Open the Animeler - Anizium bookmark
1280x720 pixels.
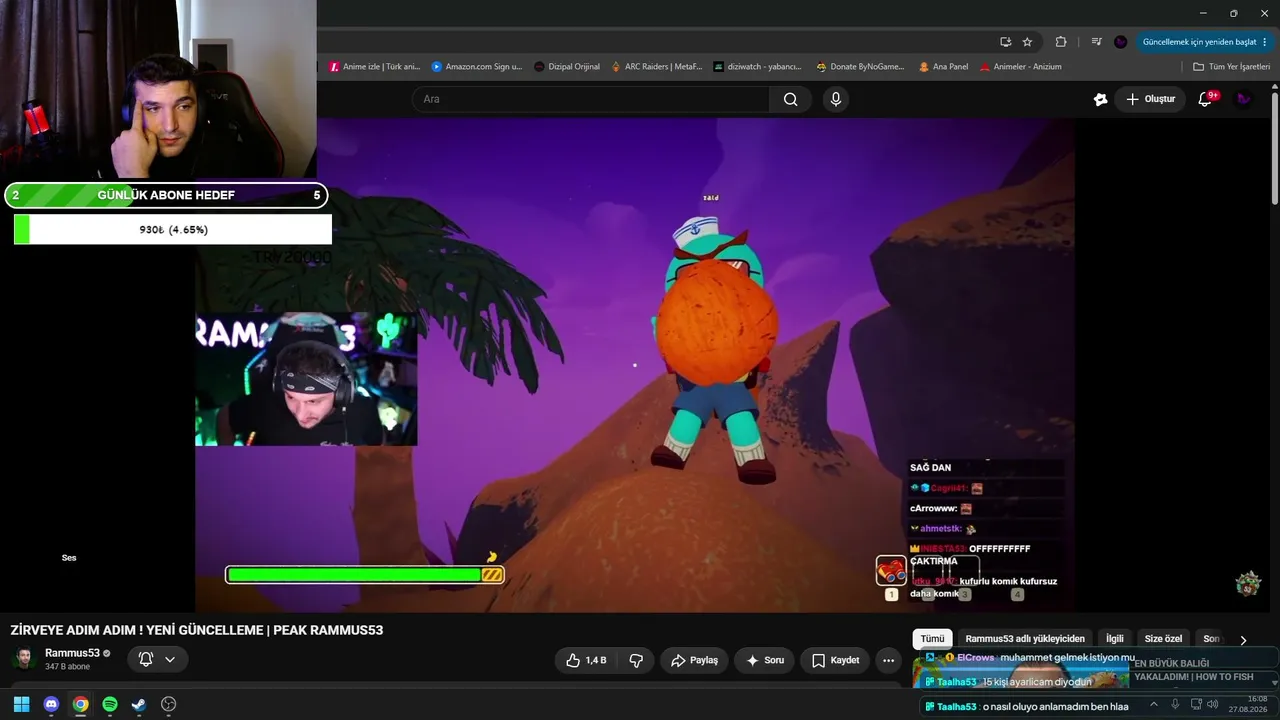coord(1019,67)
